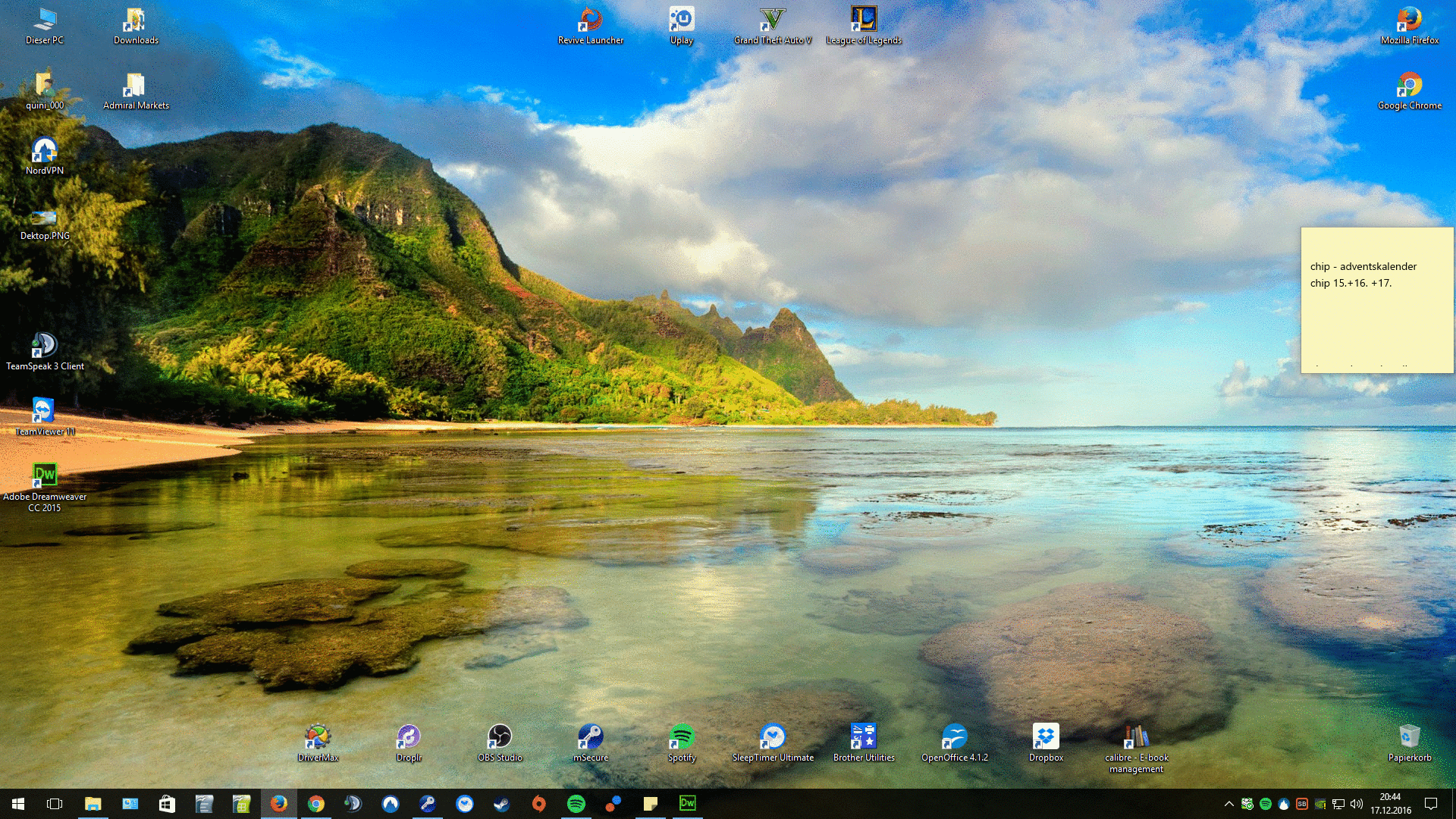Viewport: 1456px width, 819px height.
Task: Open the Downloads folder on the desktop
Action: pyautogui.click(x=136, y=27)
